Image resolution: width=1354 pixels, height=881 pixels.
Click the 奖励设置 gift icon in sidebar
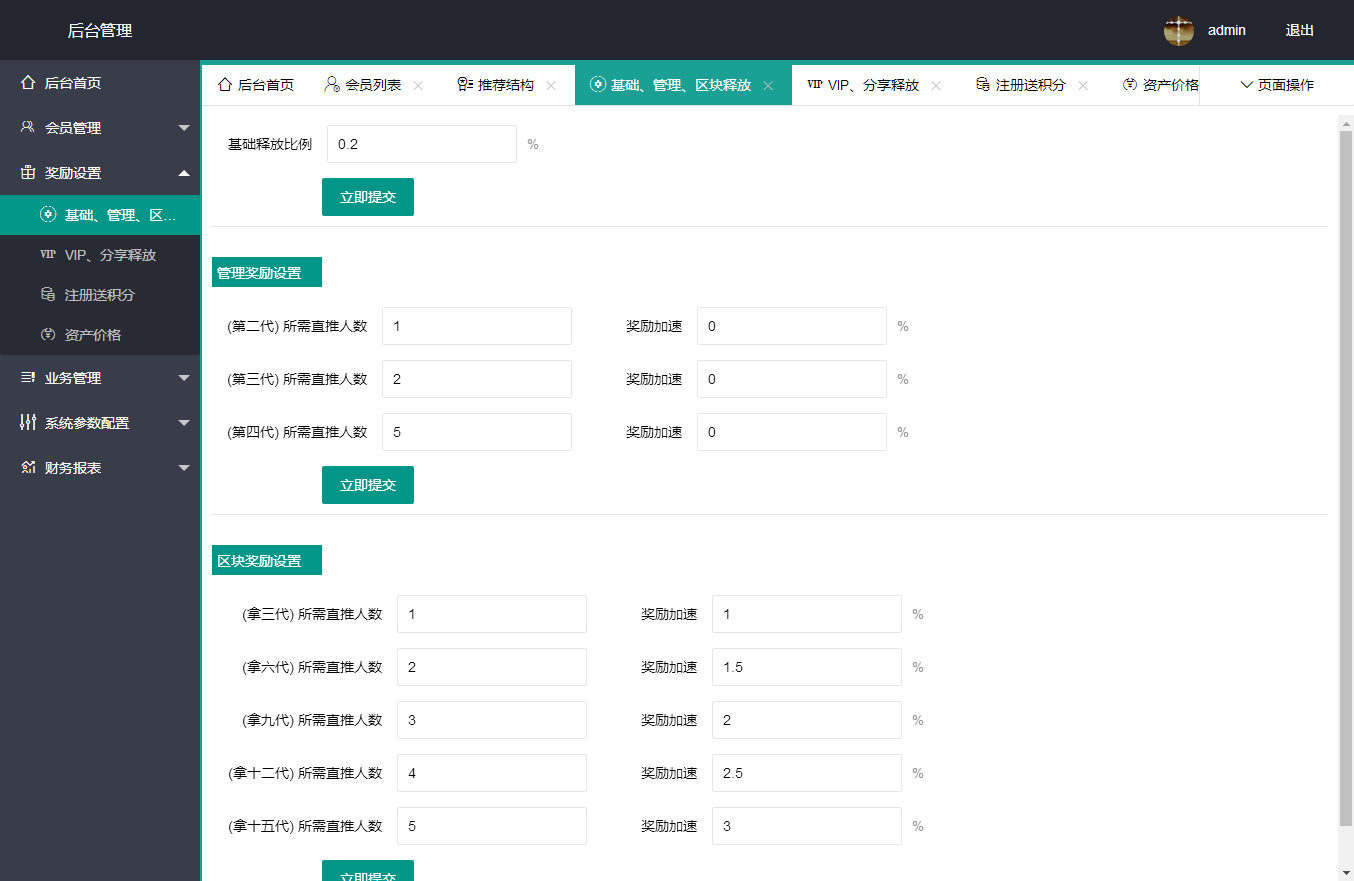(x=28, y=173)
